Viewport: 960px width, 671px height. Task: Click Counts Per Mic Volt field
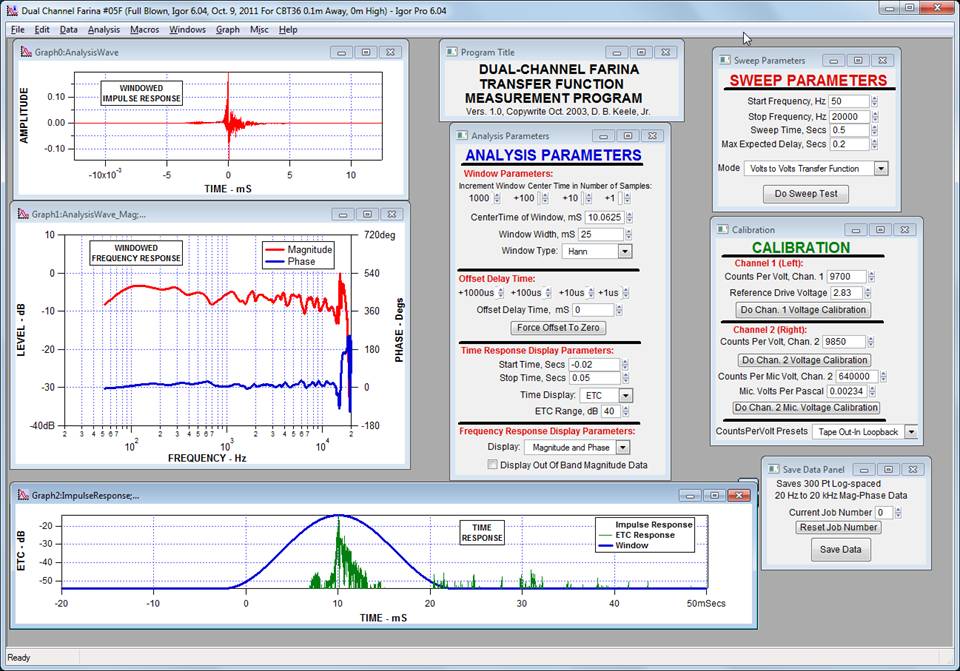pyautogui.click(x=857, y=377)
